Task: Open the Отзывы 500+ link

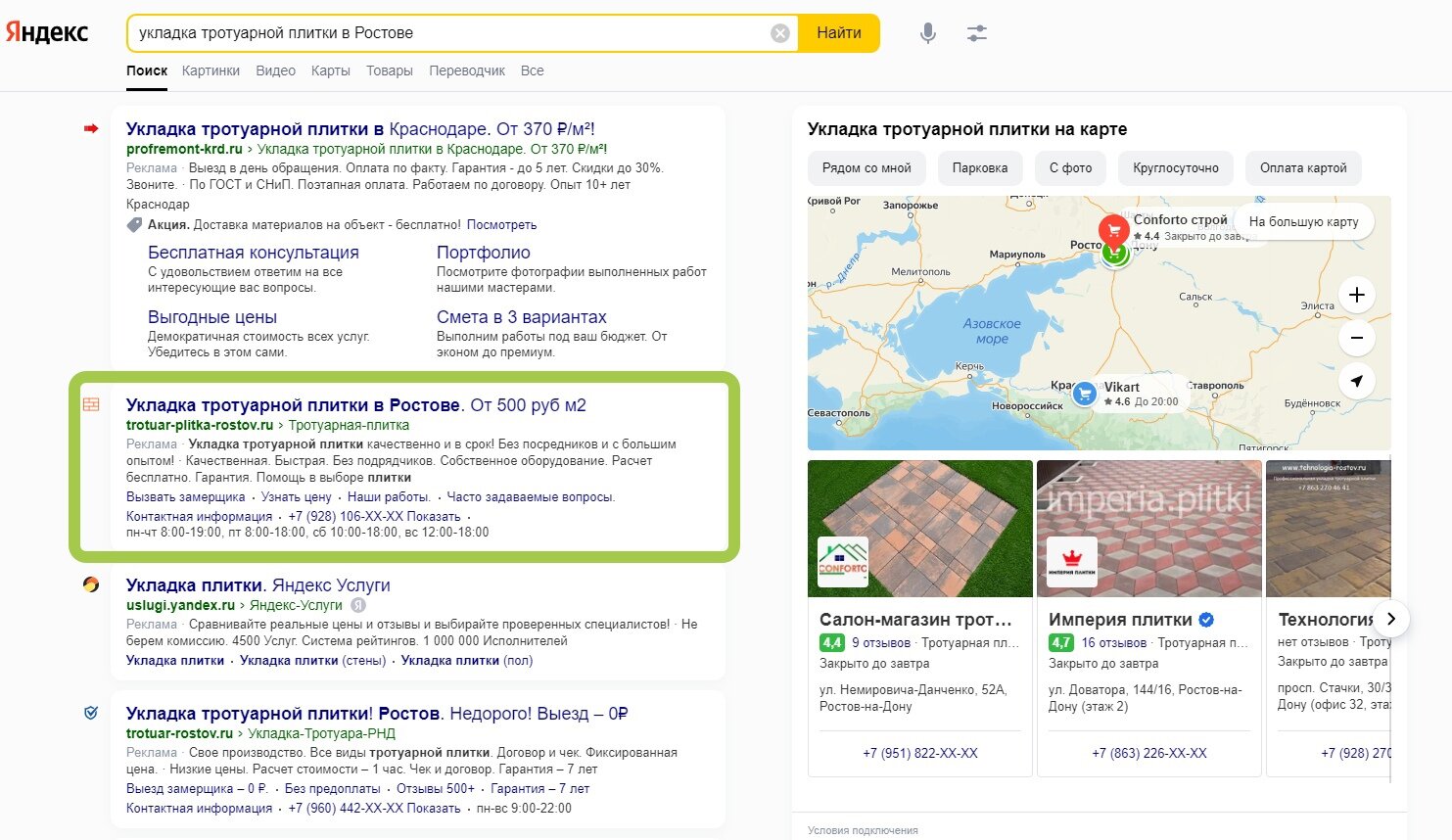Action: [x=436, y=789]
